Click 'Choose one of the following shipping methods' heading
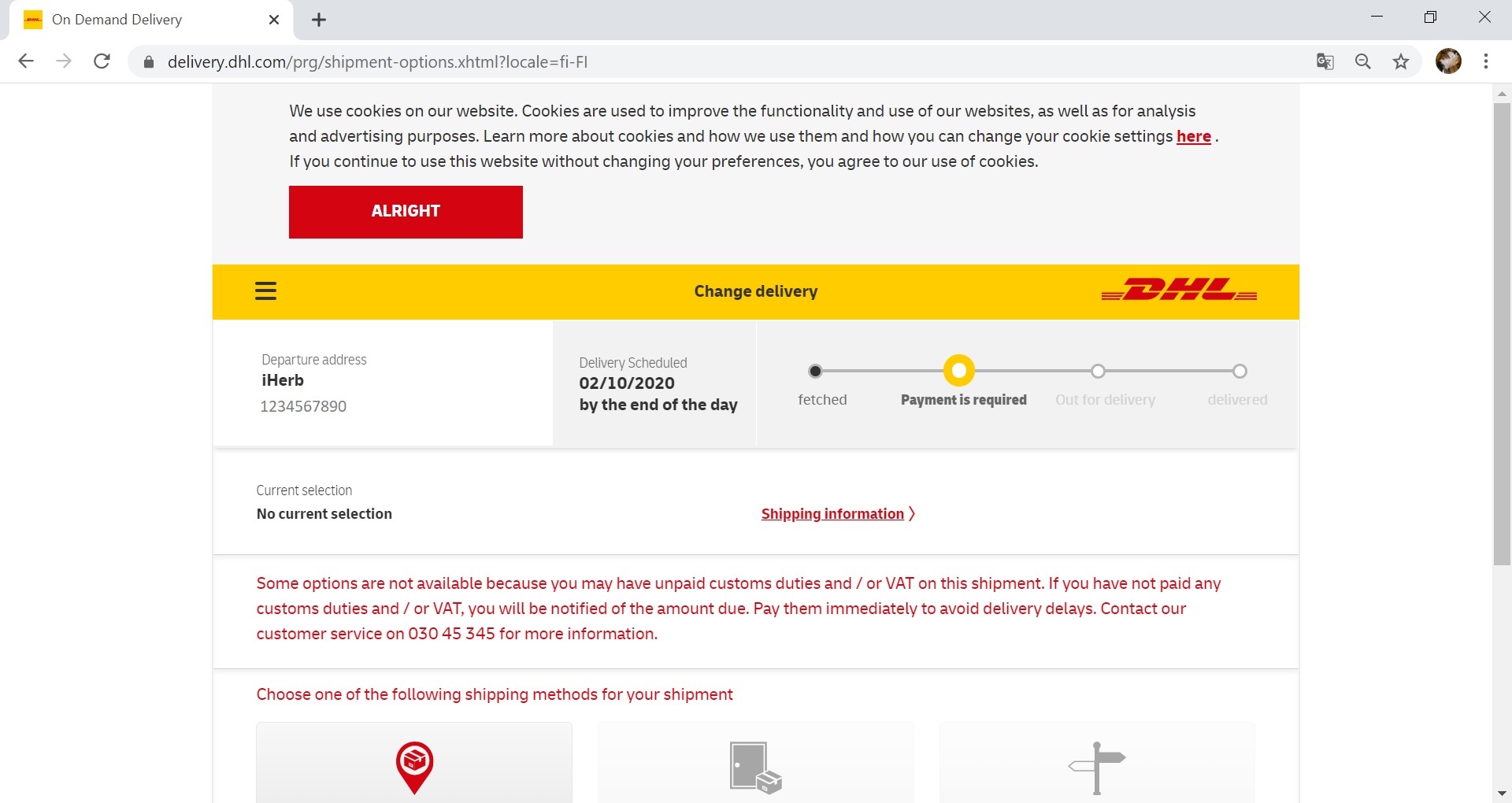 495,694
